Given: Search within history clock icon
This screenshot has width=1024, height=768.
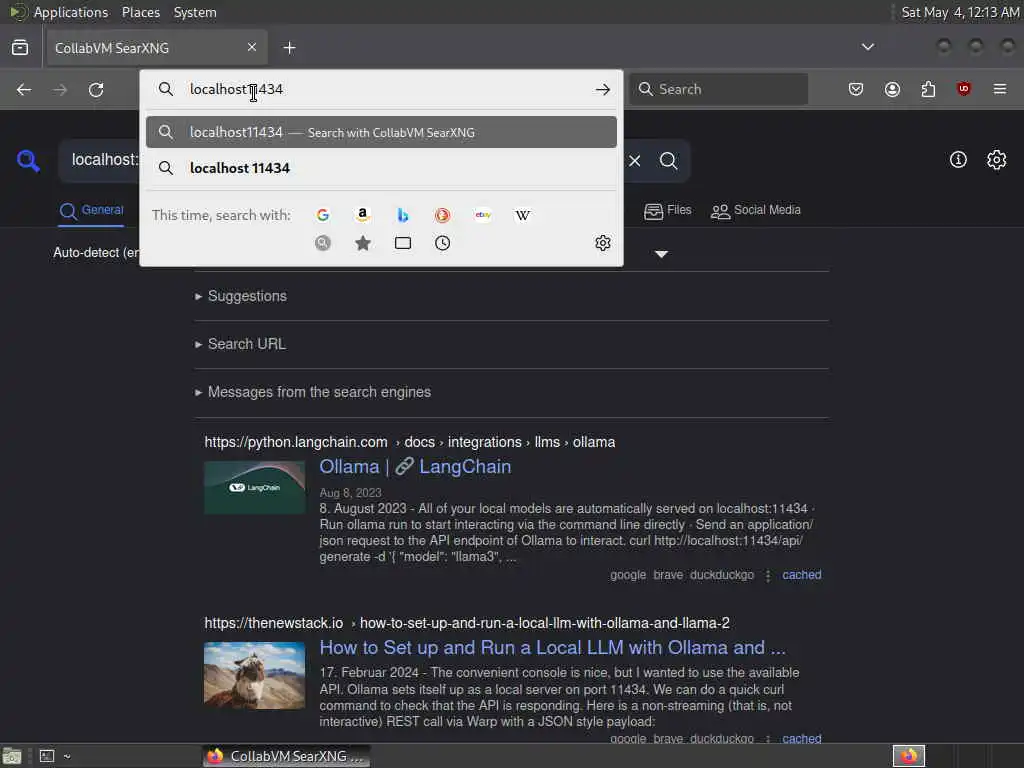Looking at the screenshot, I should point(442,243).
